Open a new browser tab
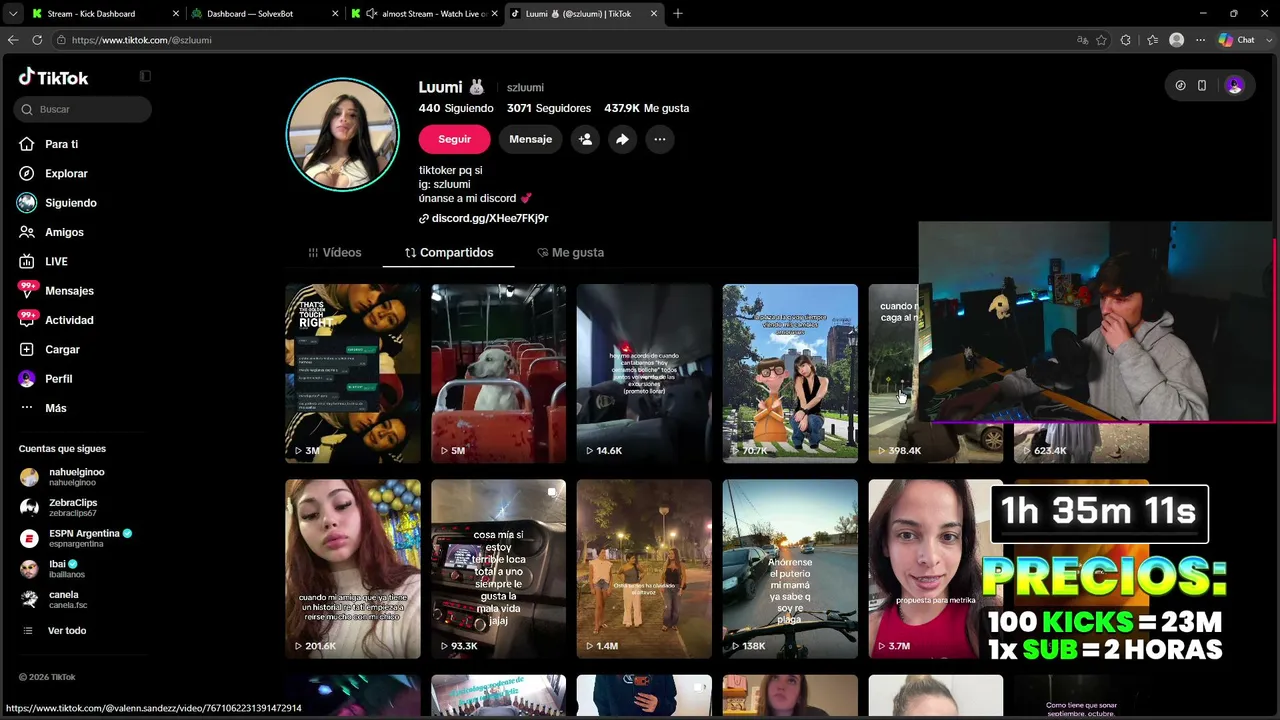This screenshot has height=720, width=1280. pyautogui.click(x=678, y=14)
